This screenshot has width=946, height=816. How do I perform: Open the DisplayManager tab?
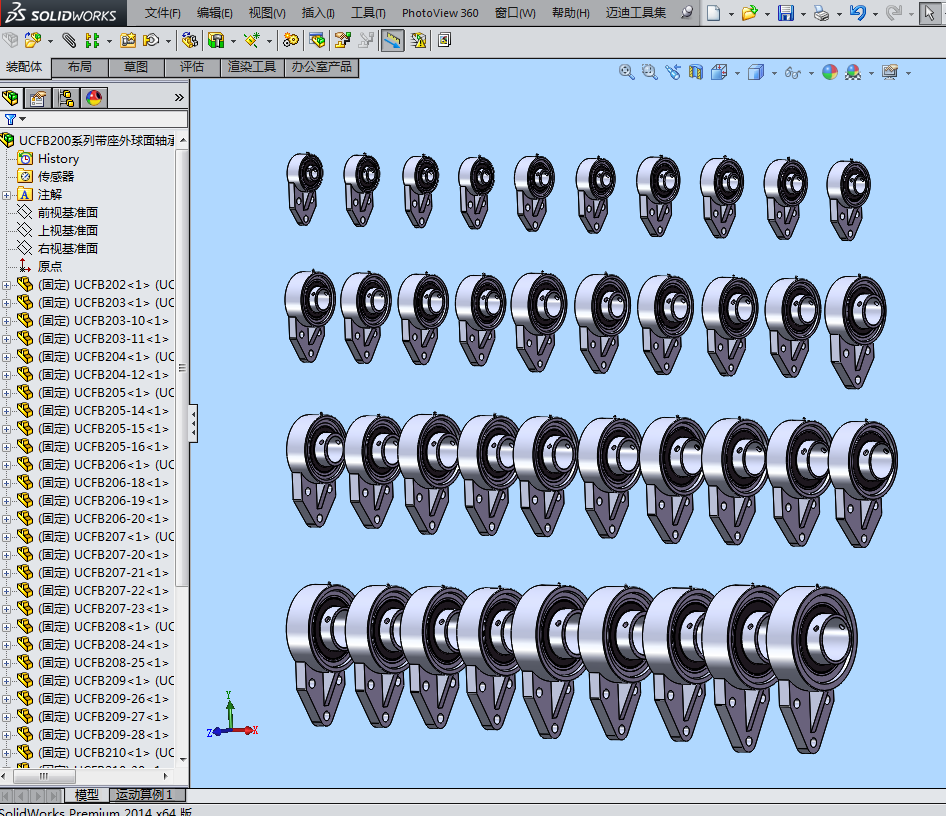pos(94,98)
